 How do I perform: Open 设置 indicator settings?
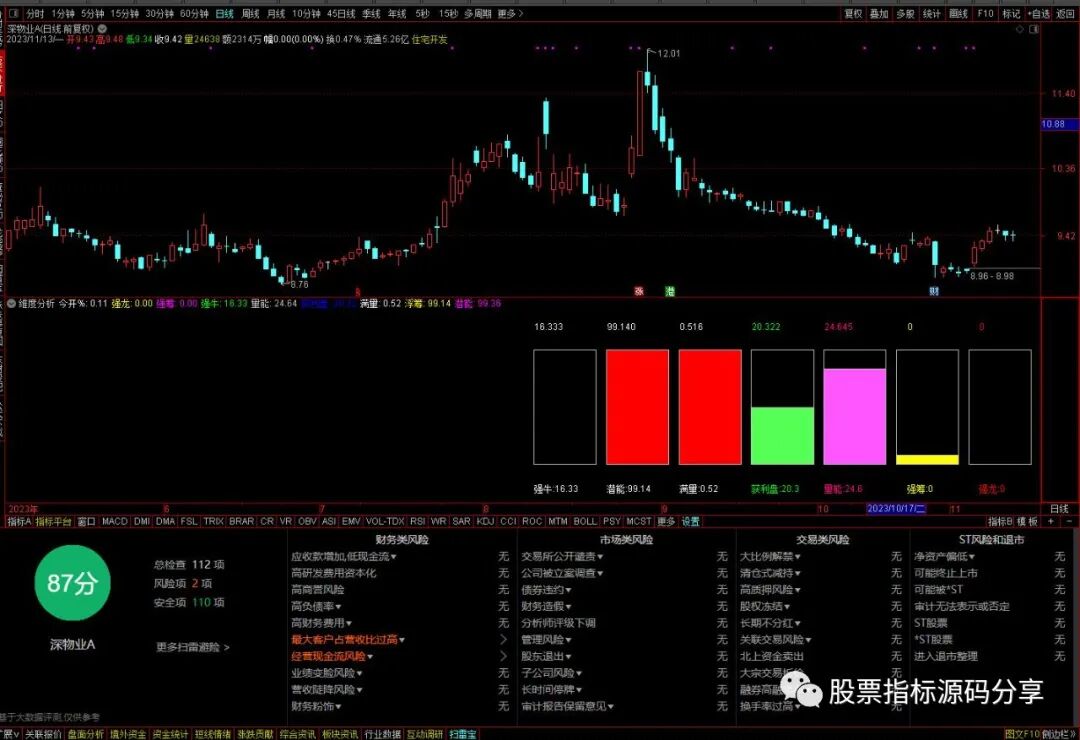point(691,522)
